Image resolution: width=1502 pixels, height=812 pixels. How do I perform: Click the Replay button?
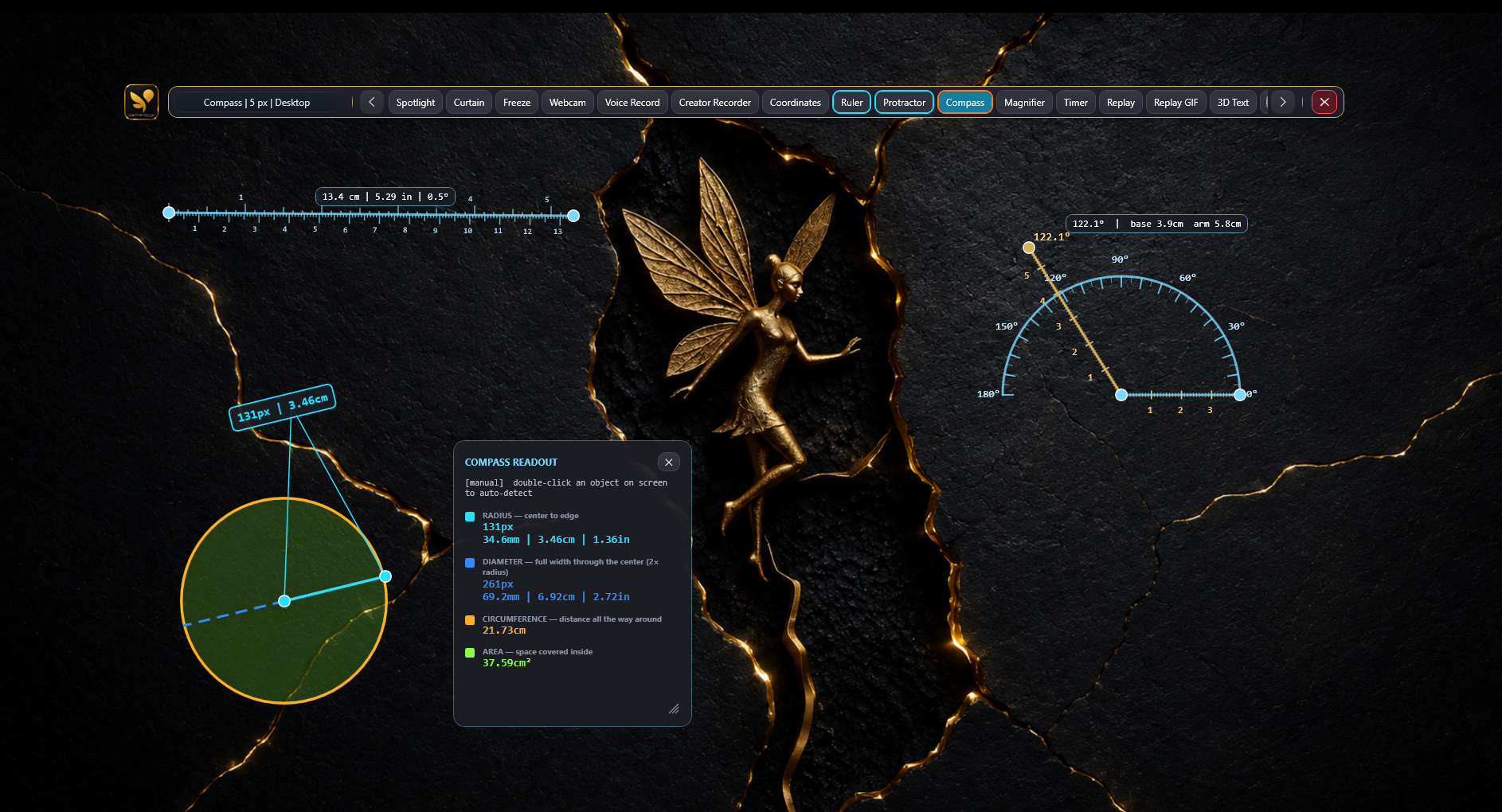[x=1121, y=102]
